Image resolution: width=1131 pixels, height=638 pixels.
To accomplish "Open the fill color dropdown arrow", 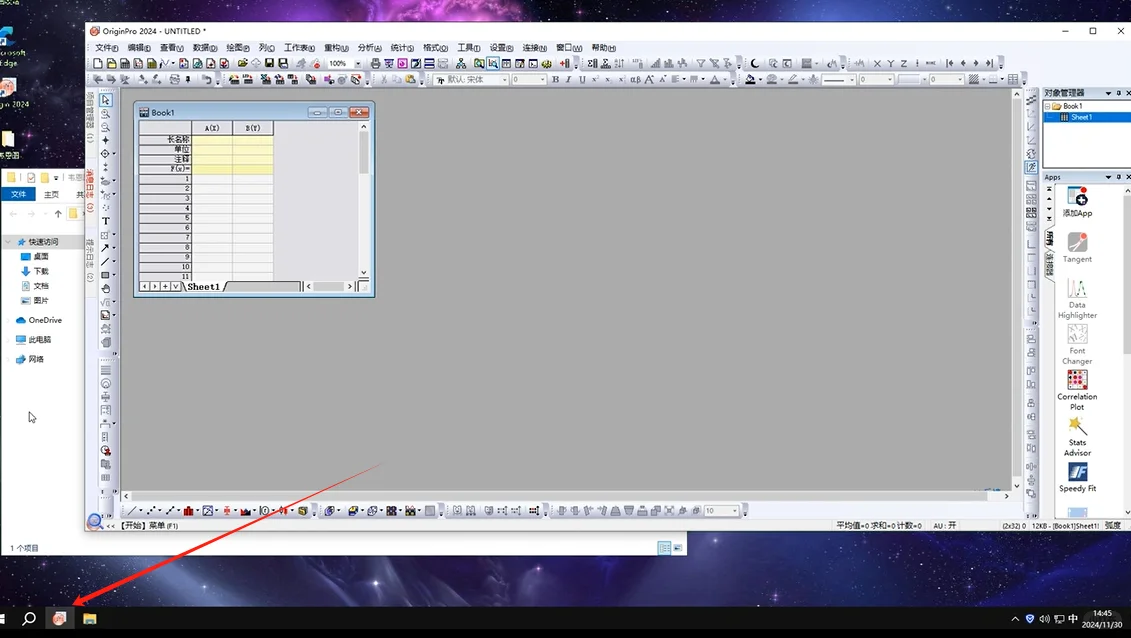I will click(760, 79).
